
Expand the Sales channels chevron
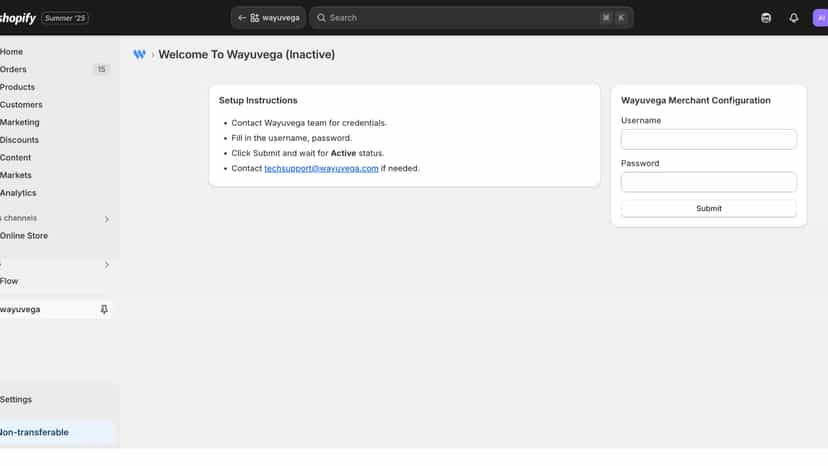(107, 219)
